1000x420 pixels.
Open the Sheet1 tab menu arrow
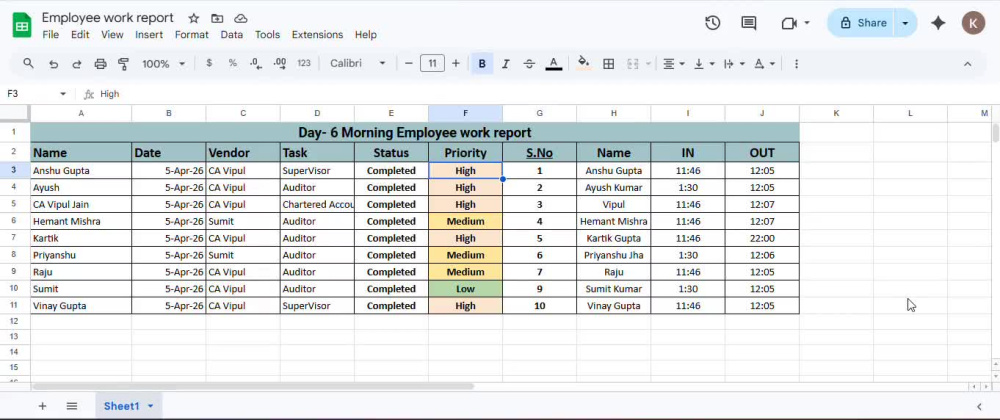[151, 406]
